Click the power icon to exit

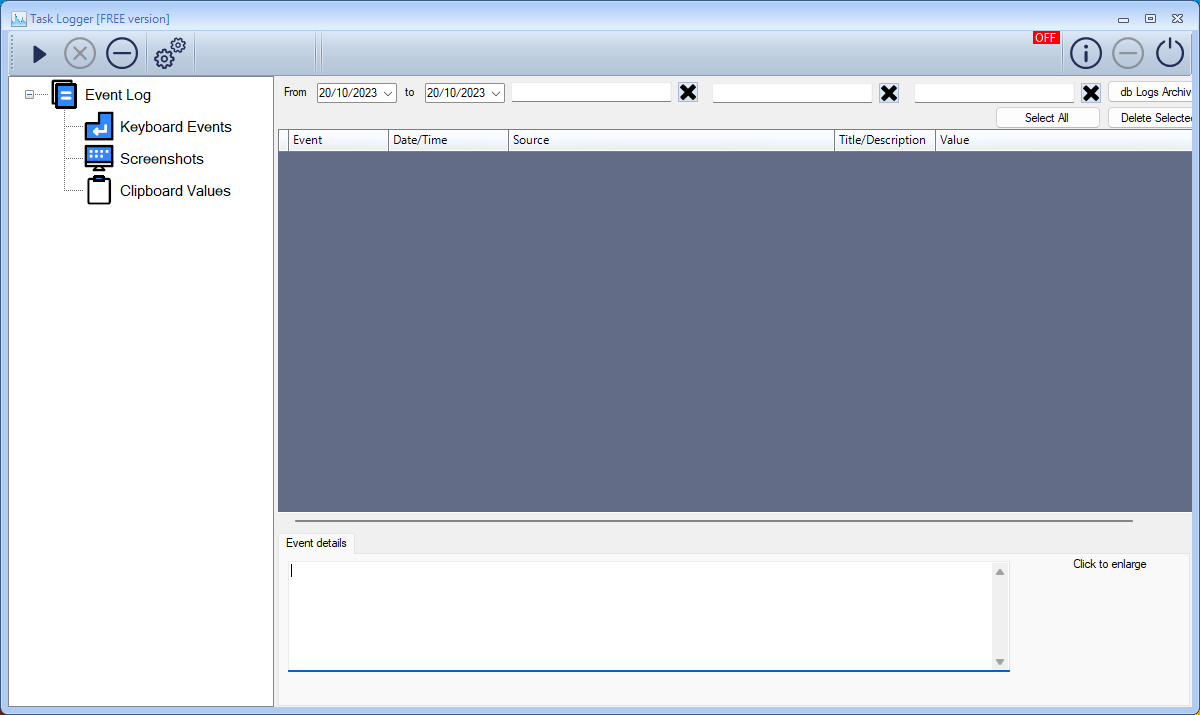(x=1169, y=53)
